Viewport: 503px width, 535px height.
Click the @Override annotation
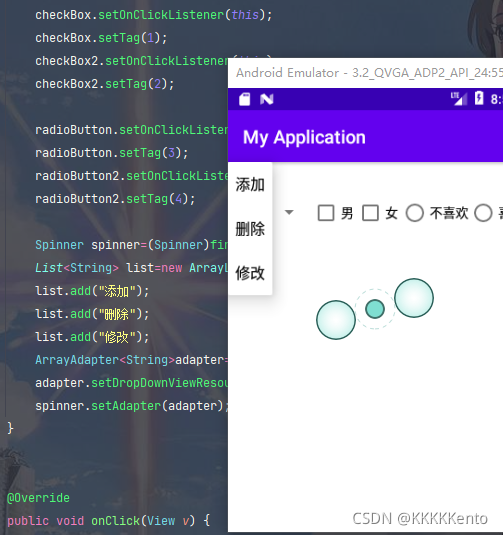pos(38,498)
